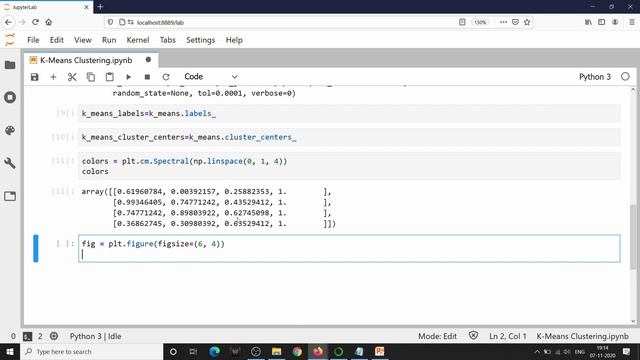This screenshot has width=640, height=360.
Task: Open File Explorer from the taskbar
Action: click(276, 351)
